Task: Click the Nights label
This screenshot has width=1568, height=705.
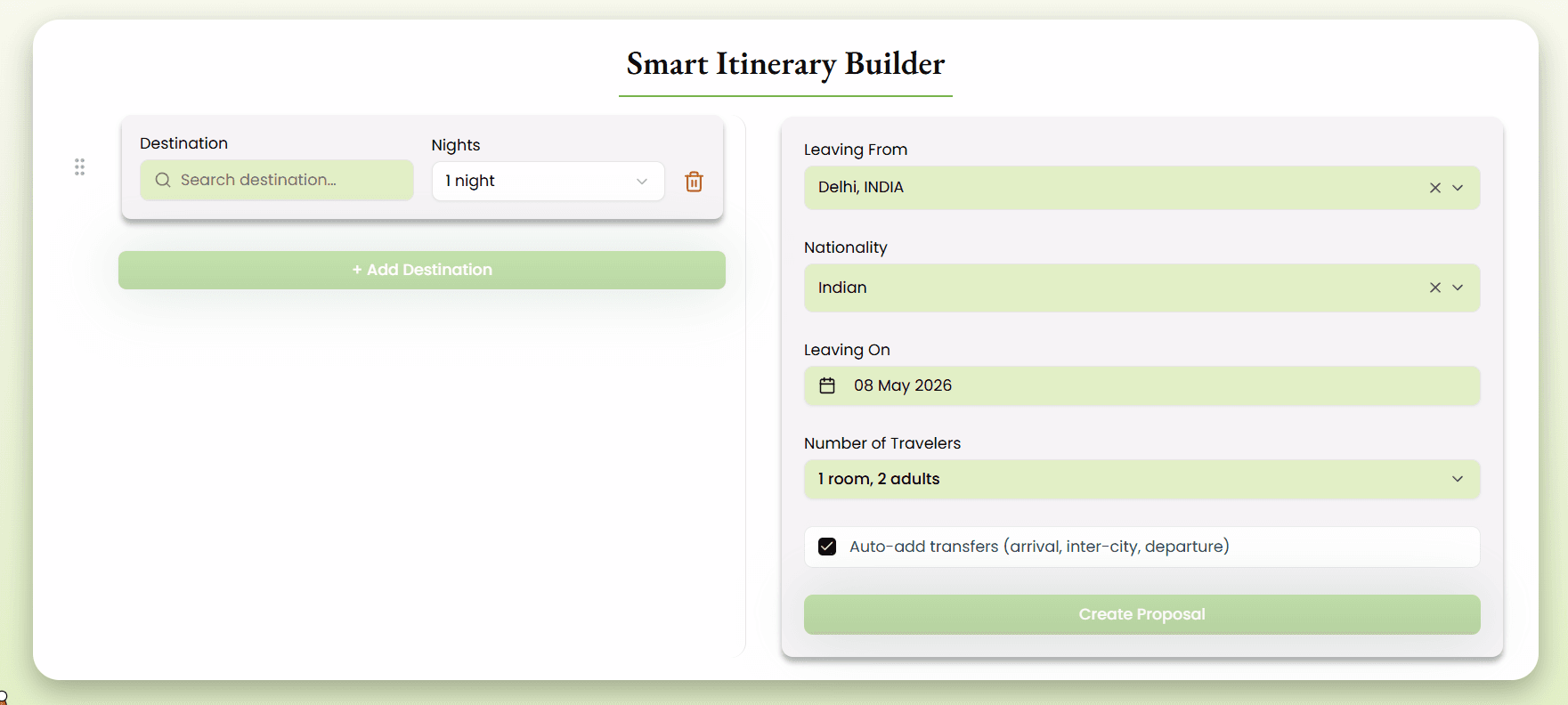Action: point(456,145)
